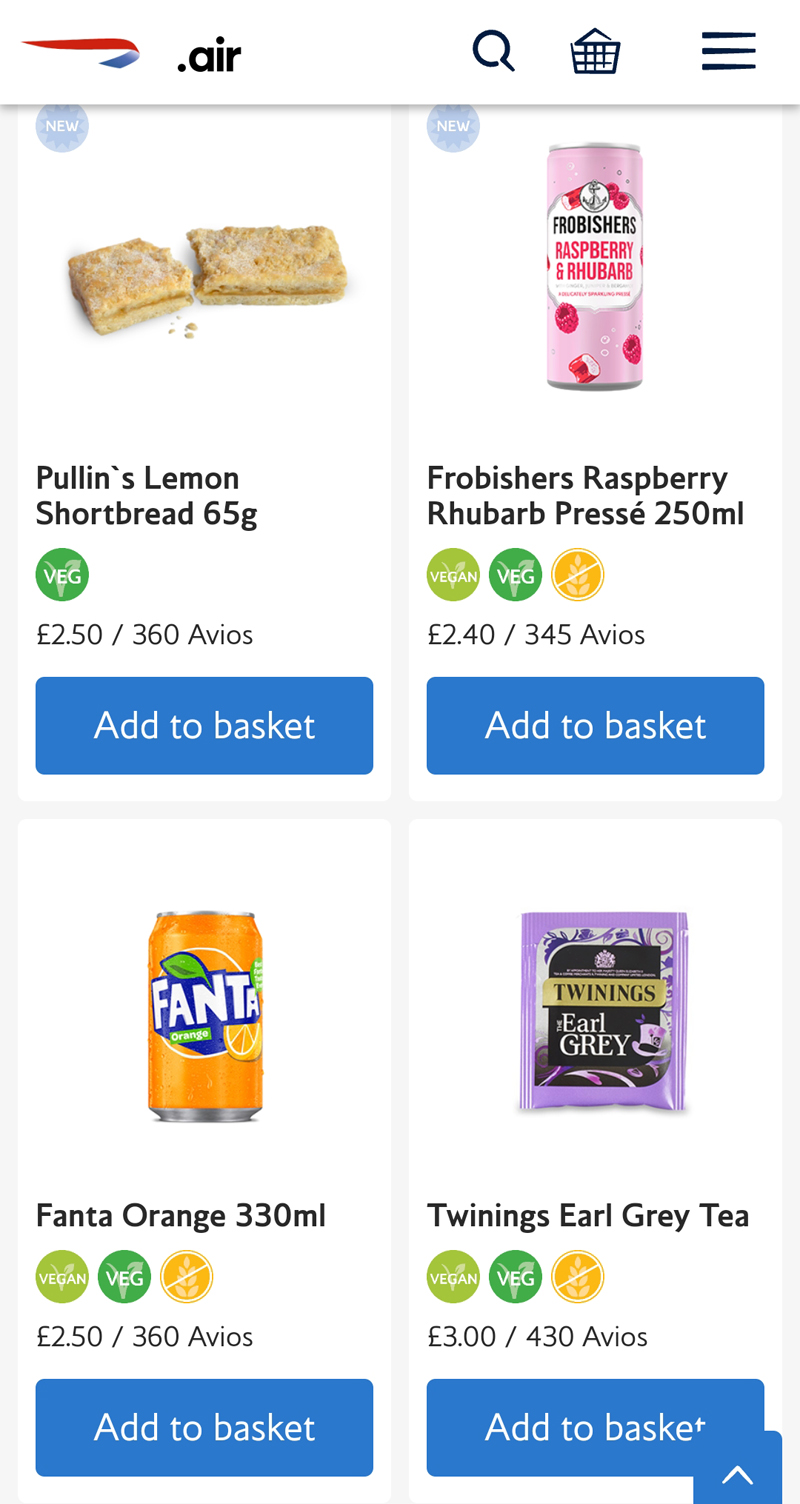Click the VEG icon under Twinings Earl Grey

(515, 1277)
